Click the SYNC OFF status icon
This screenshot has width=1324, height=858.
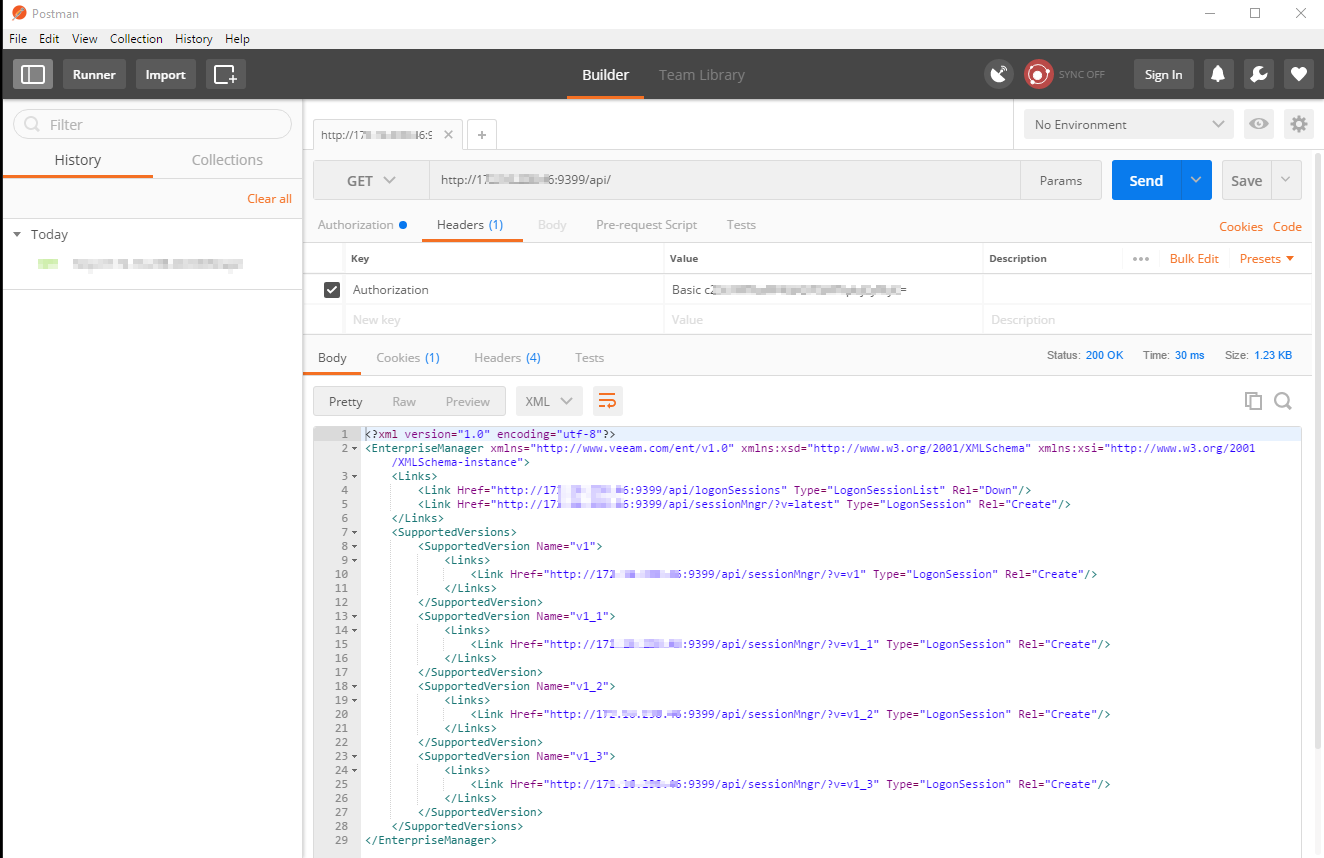tap(1039, 74)
